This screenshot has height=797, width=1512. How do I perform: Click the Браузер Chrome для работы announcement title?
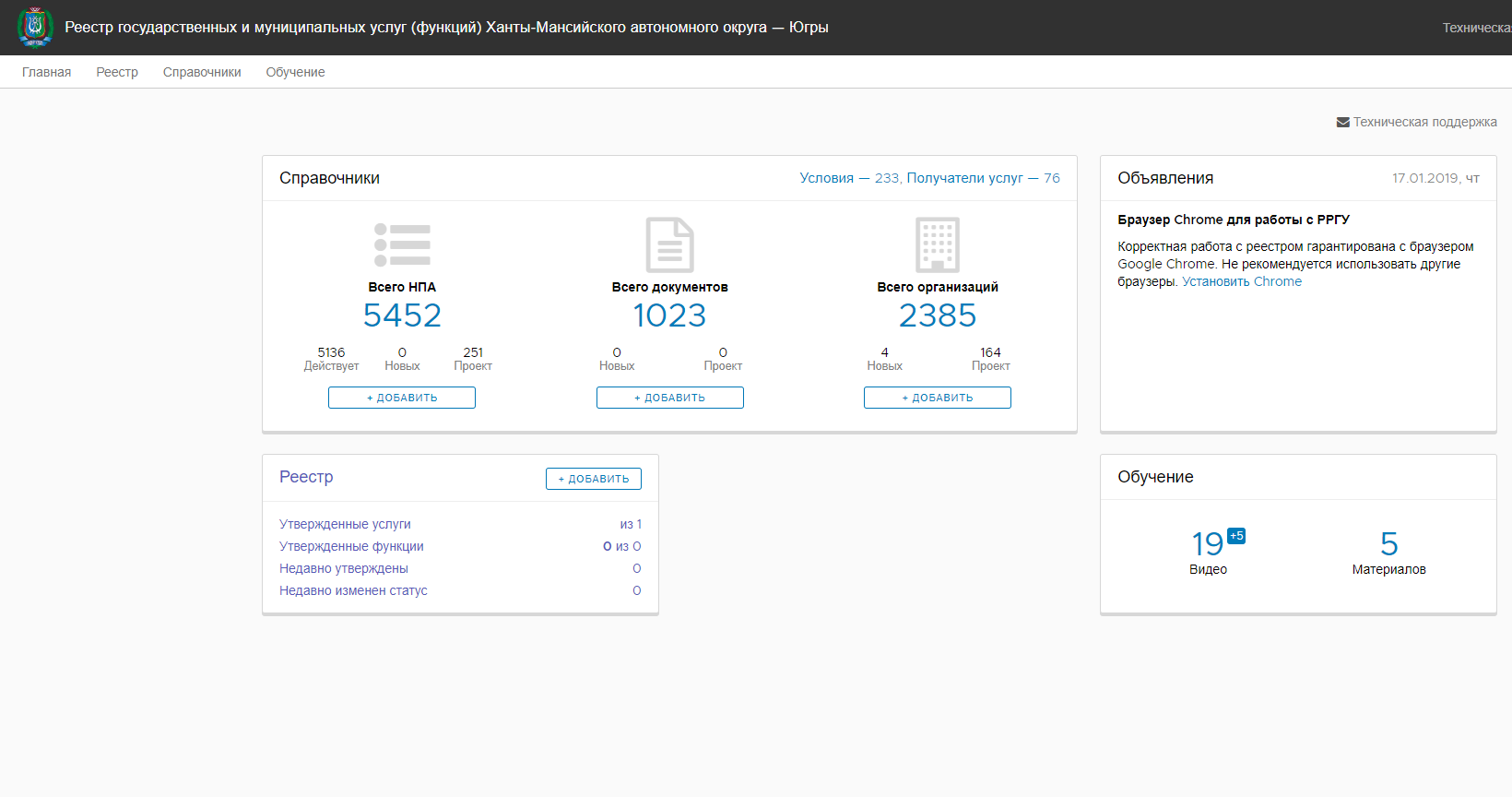tap(1234, 220)
